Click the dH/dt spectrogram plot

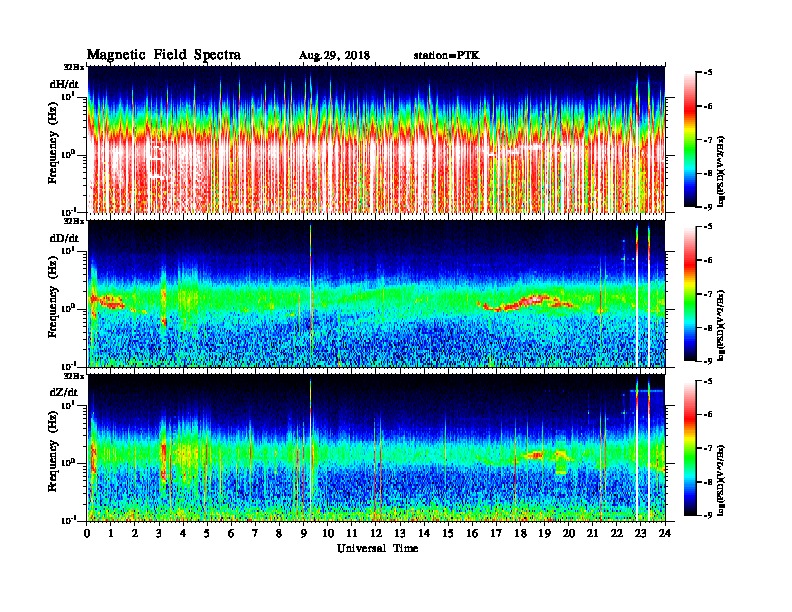point(376,139)
